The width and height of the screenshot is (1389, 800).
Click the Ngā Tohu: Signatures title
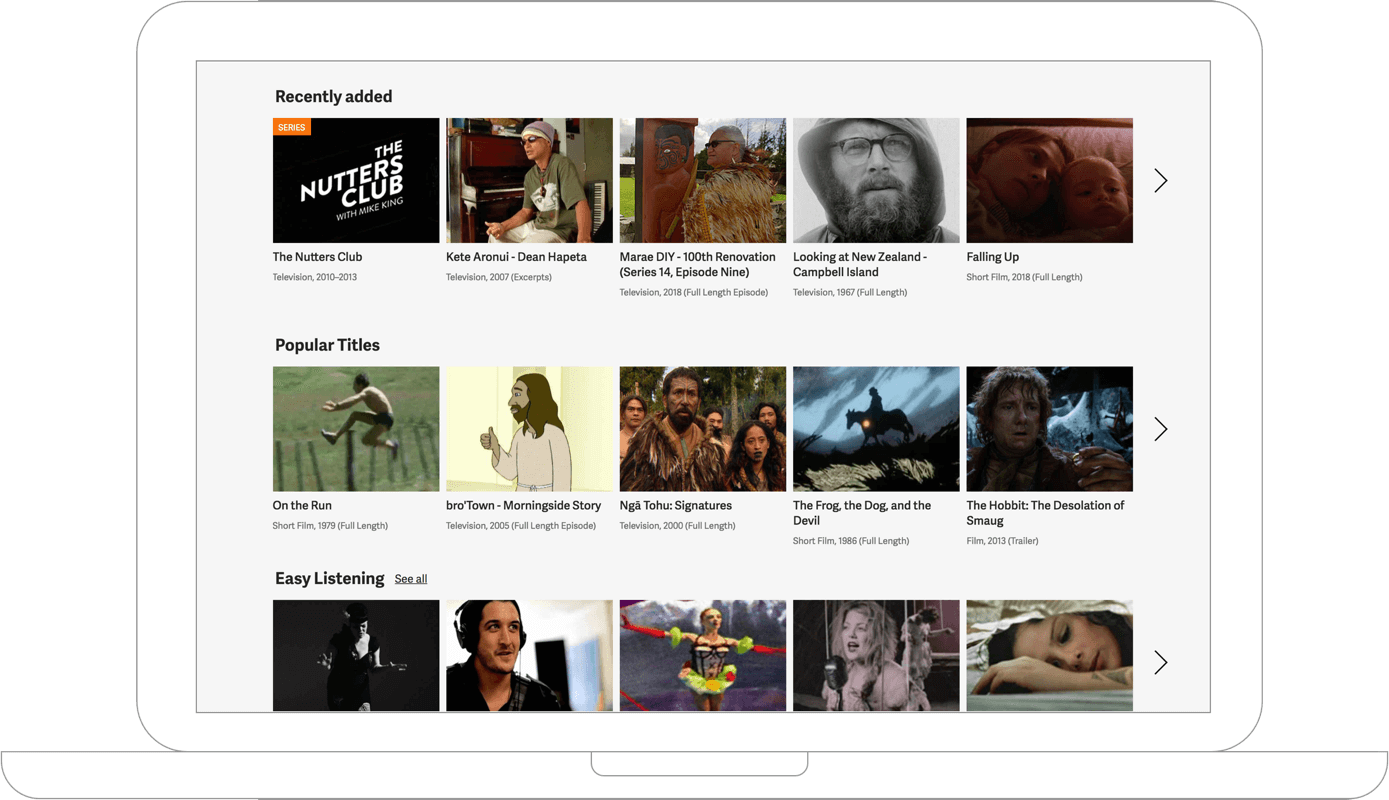pyautogui.click(x=675, y=506)
